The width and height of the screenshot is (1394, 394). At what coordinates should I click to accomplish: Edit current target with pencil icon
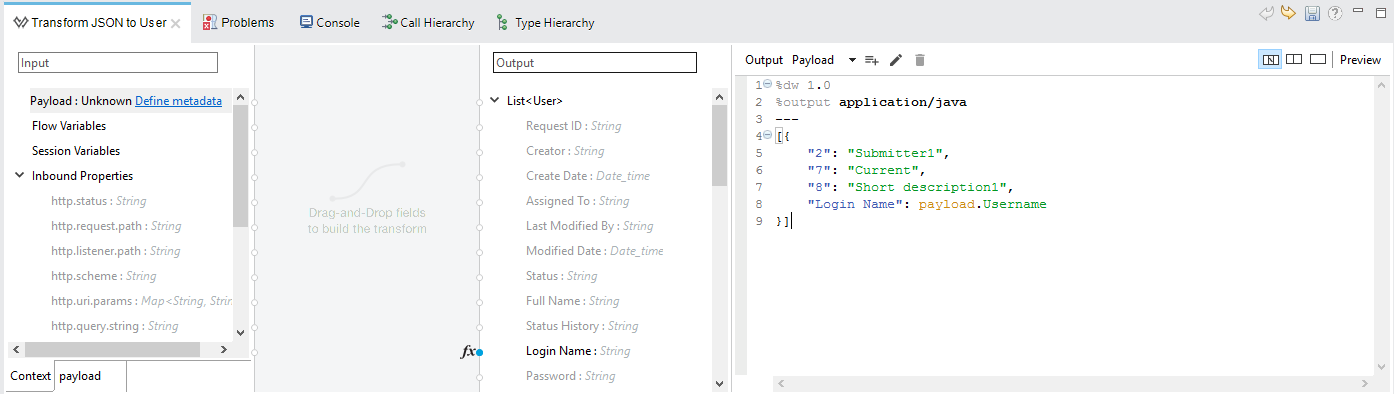point(896,60)
